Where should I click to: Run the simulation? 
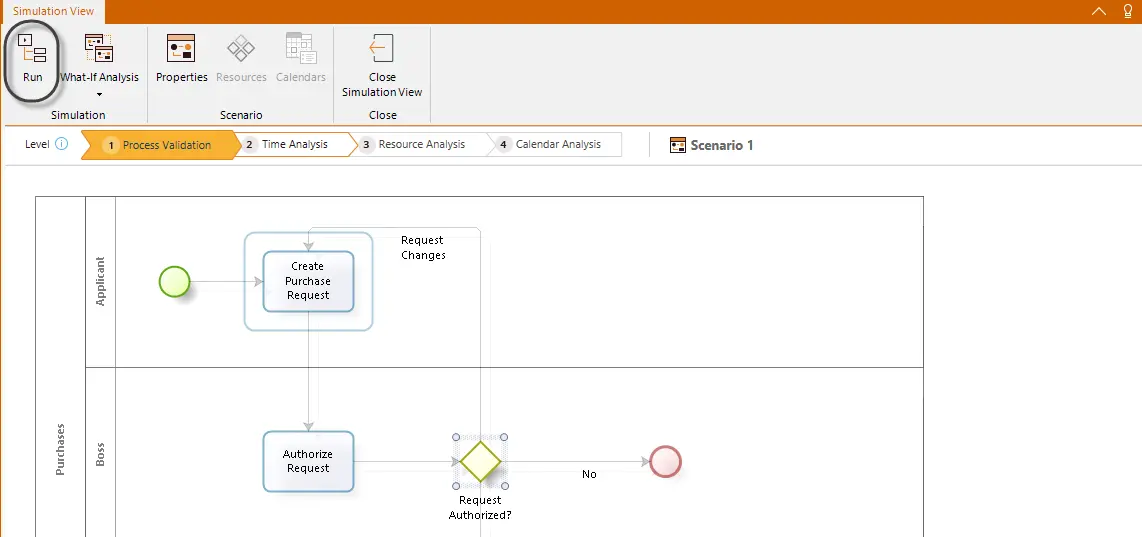click(x=33, y=58)
